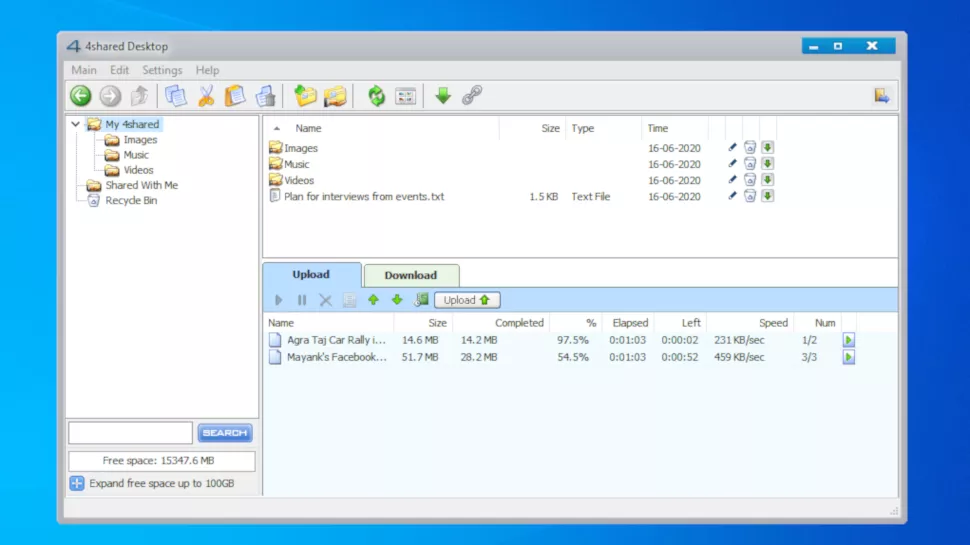Switch to the Download tab
The image size is (970, 545).
click(411, 275)
